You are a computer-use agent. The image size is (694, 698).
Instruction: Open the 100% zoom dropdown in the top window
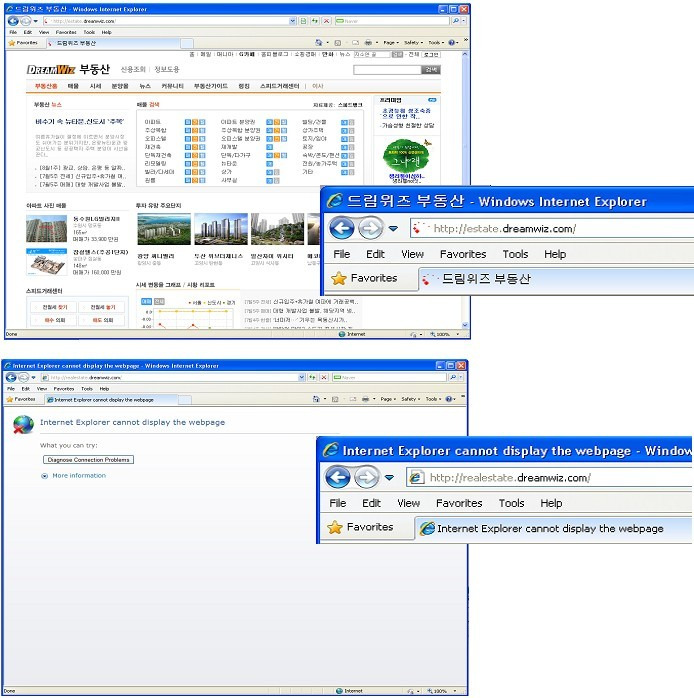(x=458, y=334)
